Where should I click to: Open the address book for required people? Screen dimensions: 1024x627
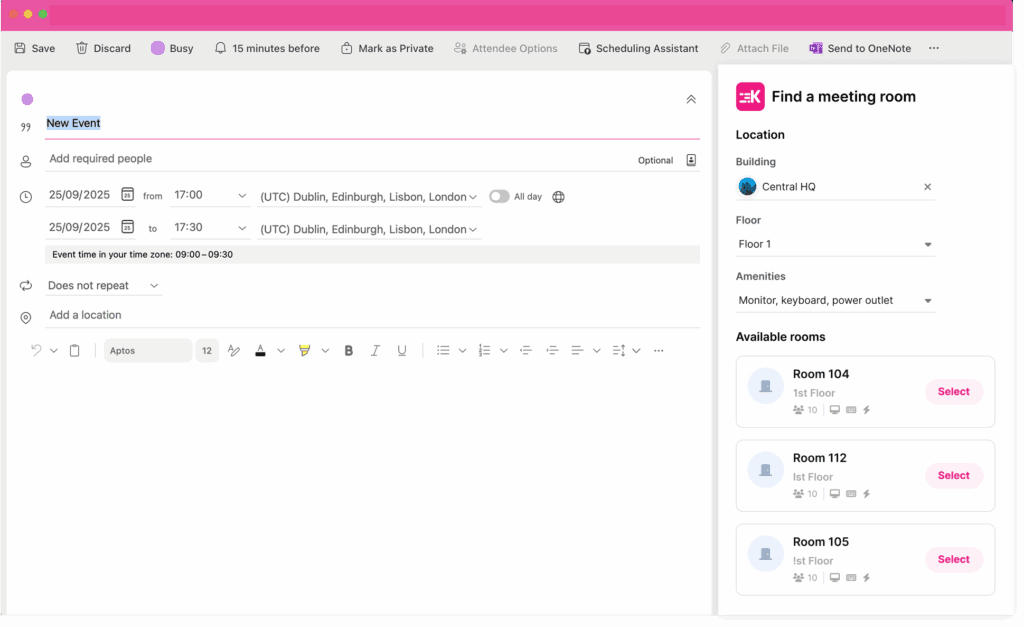point(690,159)
